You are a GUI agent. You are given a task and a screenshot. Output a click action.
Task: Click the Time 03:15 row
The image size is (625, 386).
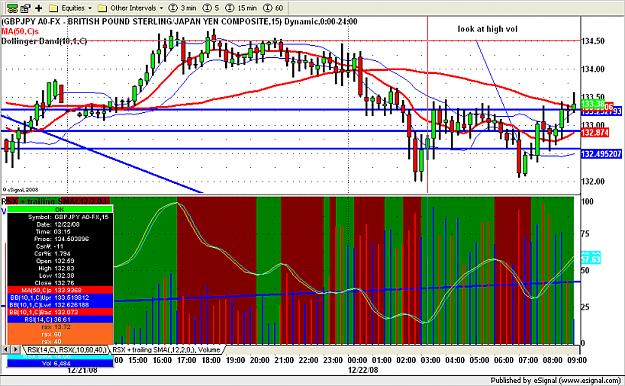tap(60, 232)
